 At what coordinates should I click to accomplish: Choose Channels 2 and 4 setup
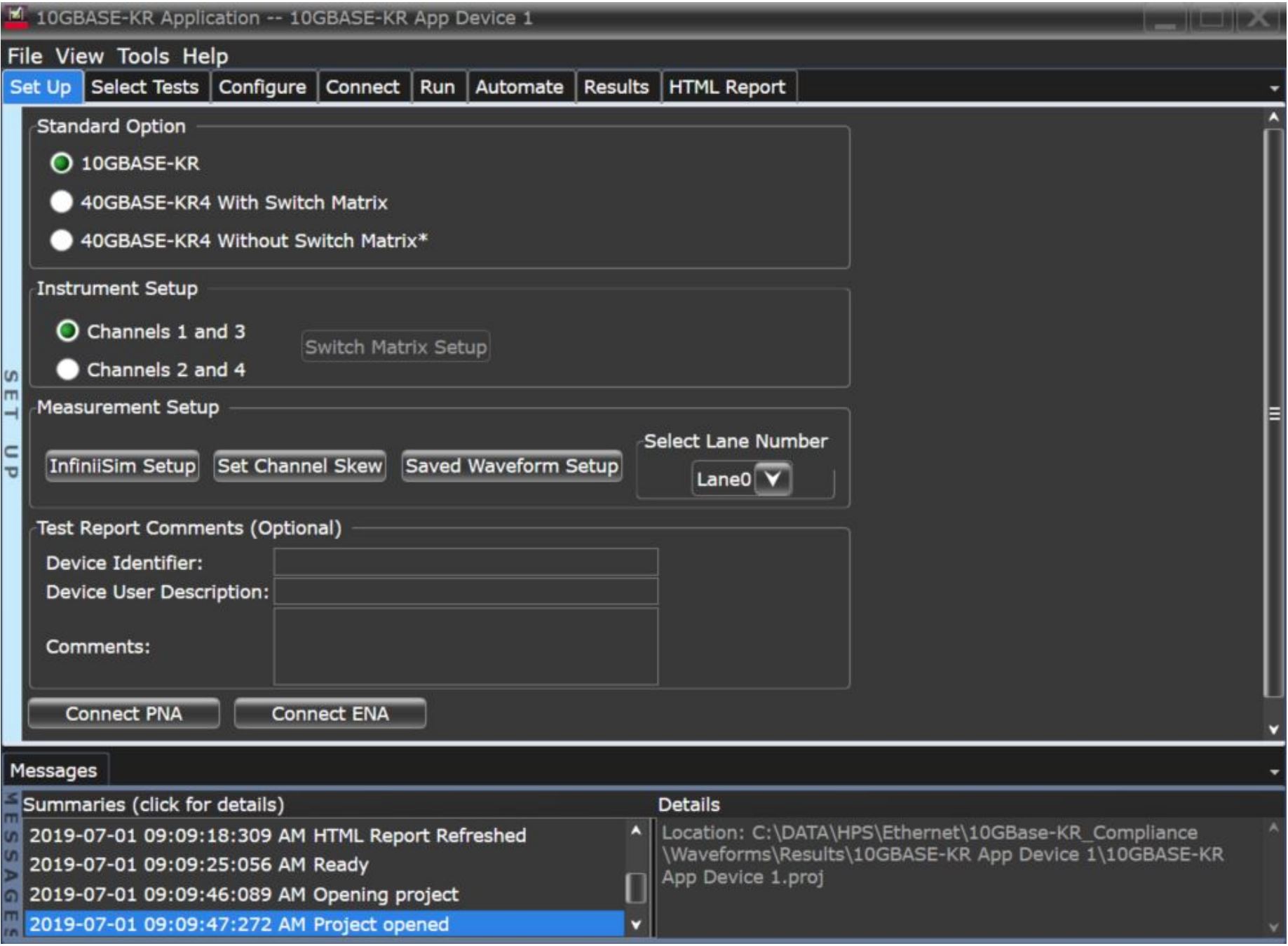coord(67,370)
